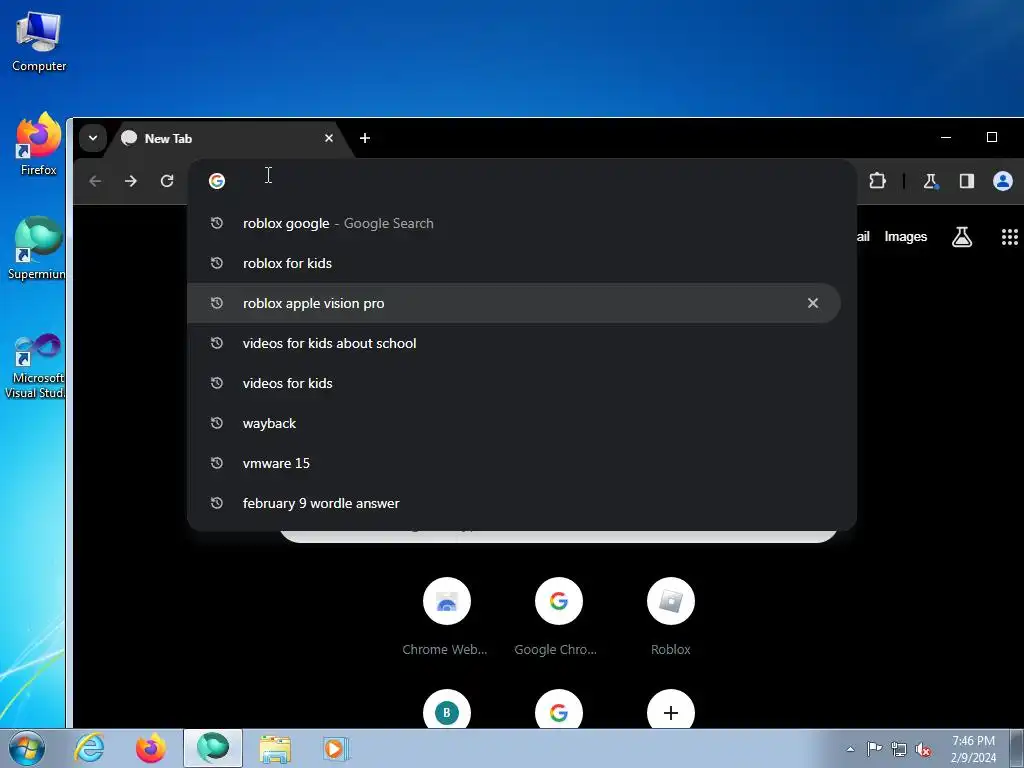Click the Google icon in the address bar
1024x768 pixels.
pyautogui.click(x=217, y=181)
